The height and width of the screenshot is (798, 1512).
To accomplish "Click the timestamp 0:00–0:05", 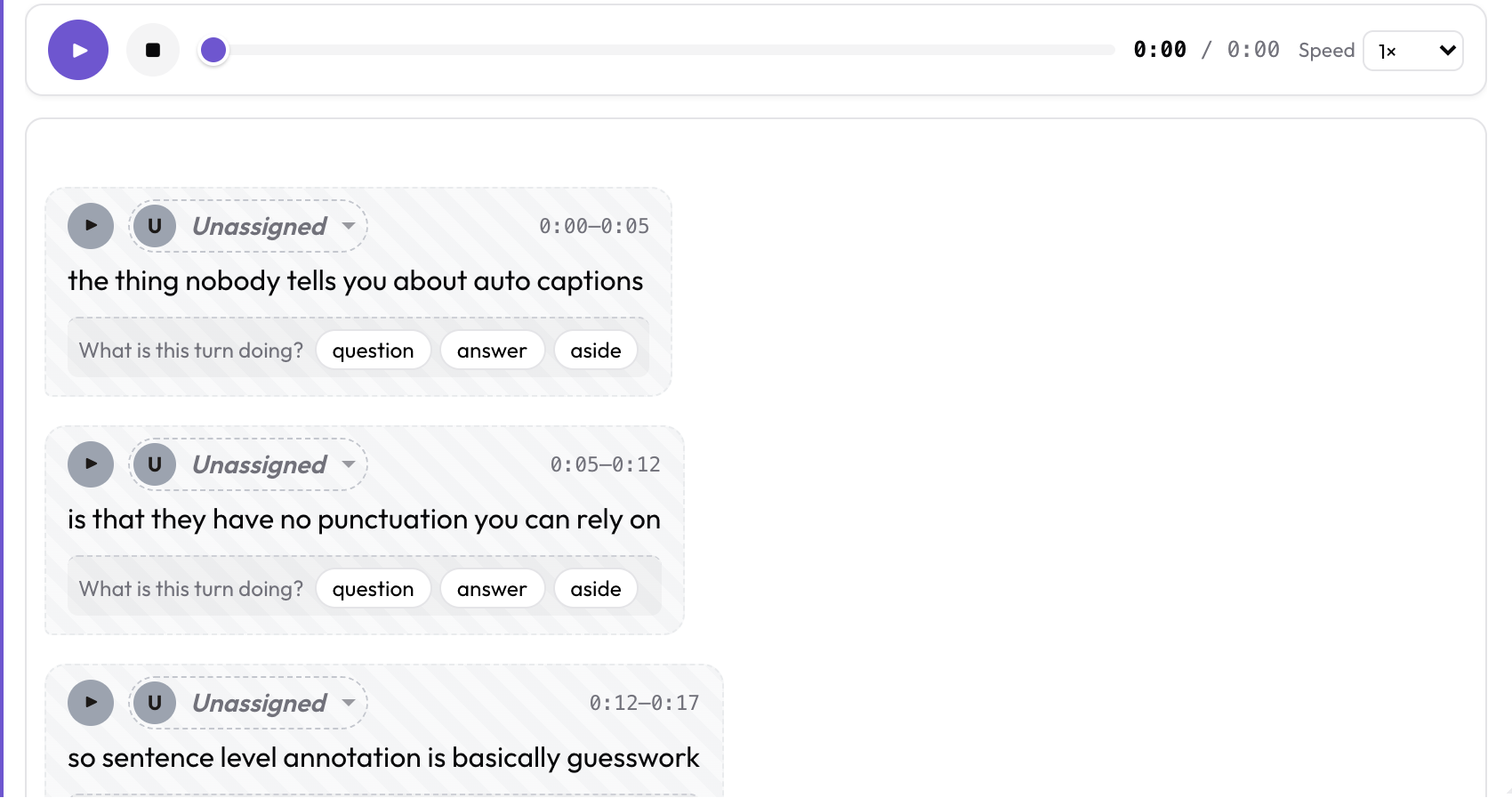I will pyautogui.click(x=594, y=226).
